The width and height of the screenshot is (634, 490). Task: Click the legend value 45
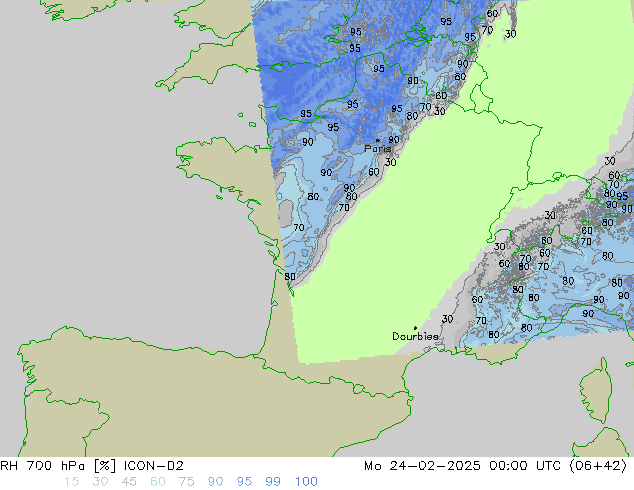tap(129, 482)
